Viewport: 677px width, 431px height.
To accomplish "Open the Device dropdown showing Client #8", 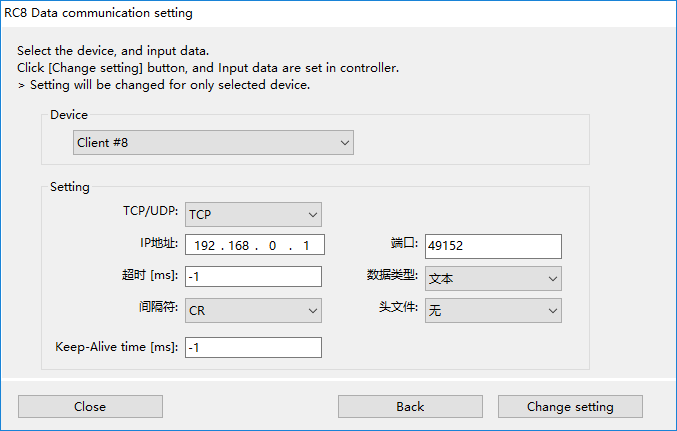I will [x=213, y=143].
